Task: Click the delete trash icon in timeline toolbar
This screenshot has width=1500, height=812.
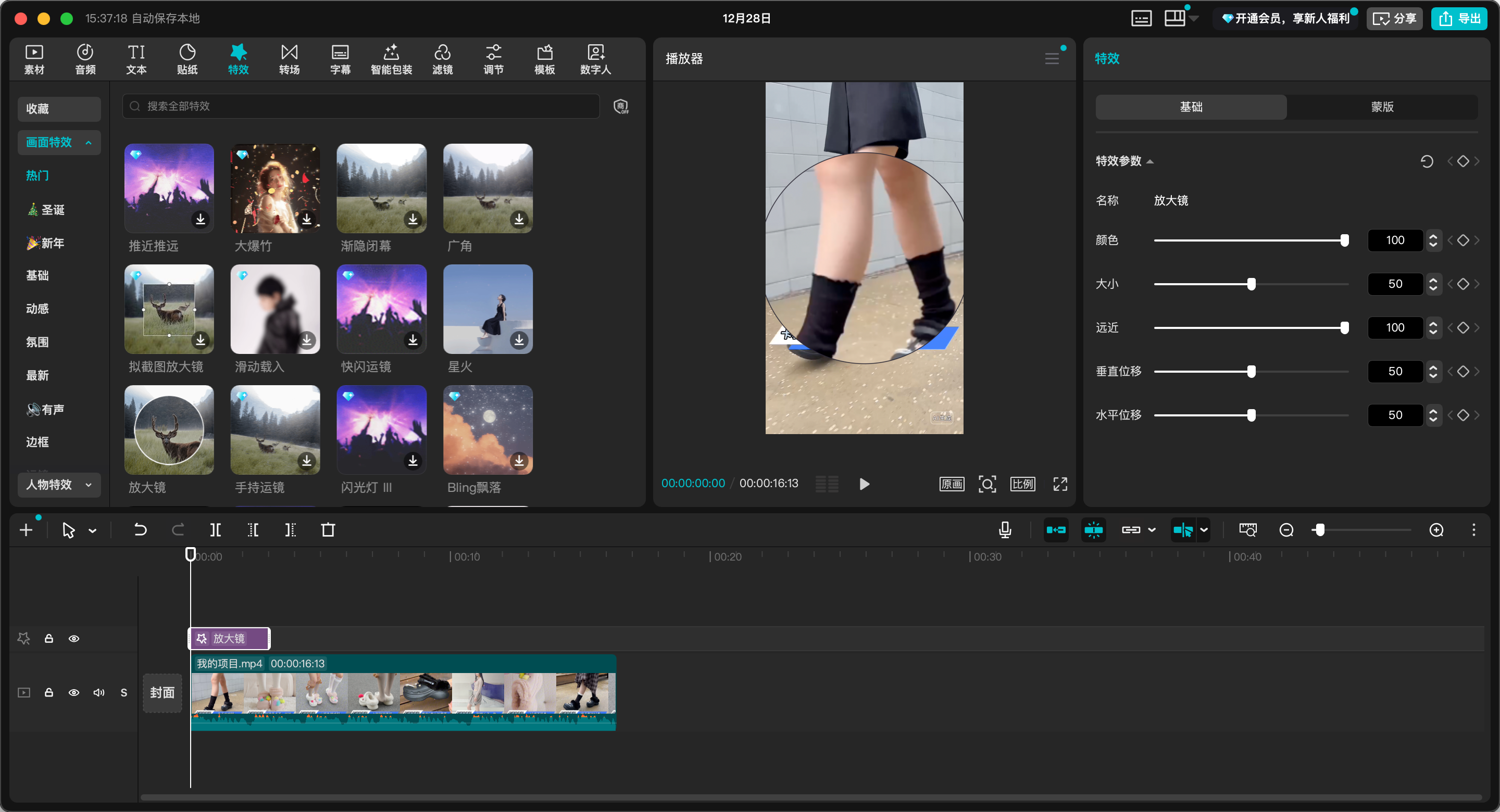Action: point(328,530)
